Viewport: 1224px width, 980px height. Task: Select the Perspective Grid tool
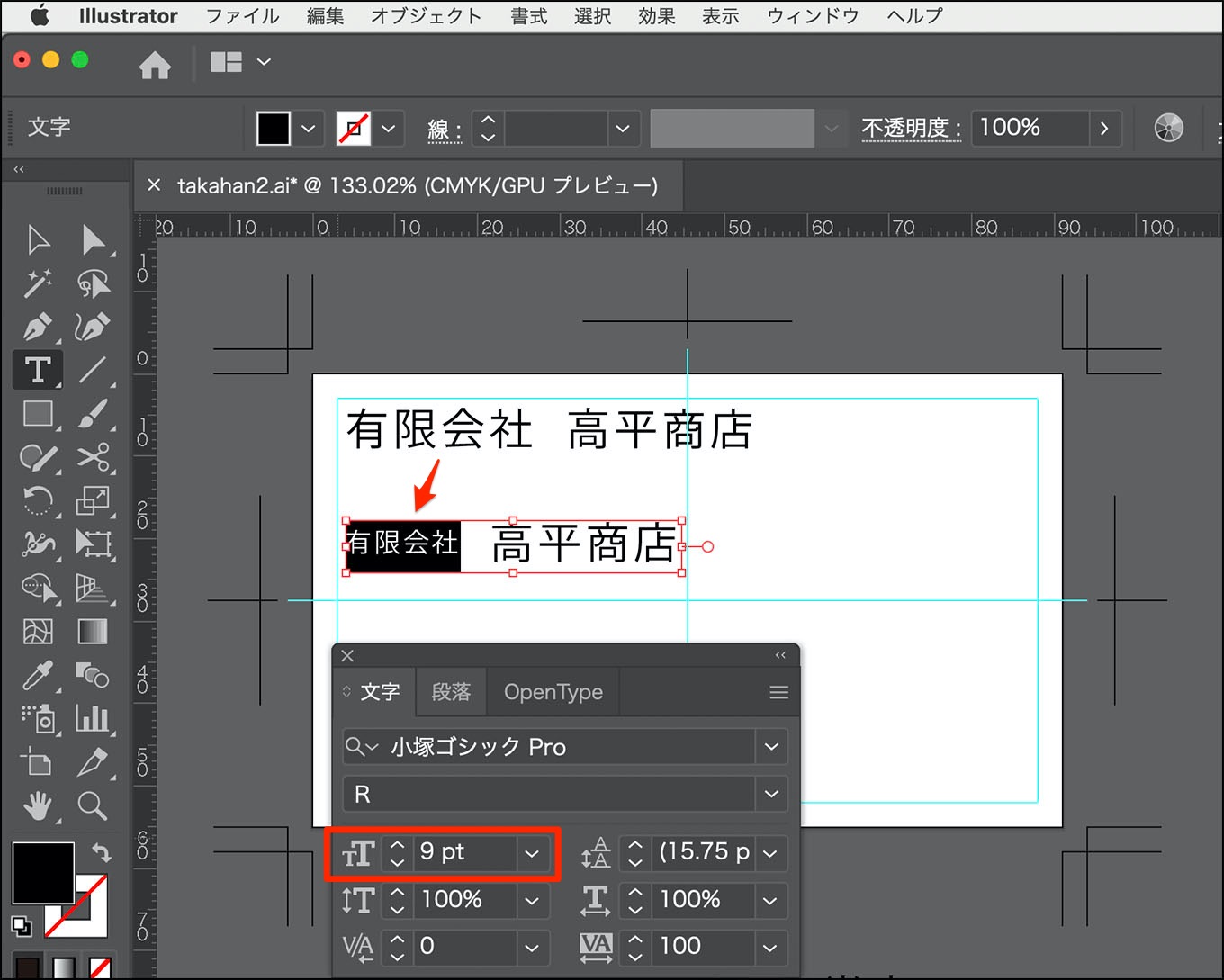tap(93, 588)
